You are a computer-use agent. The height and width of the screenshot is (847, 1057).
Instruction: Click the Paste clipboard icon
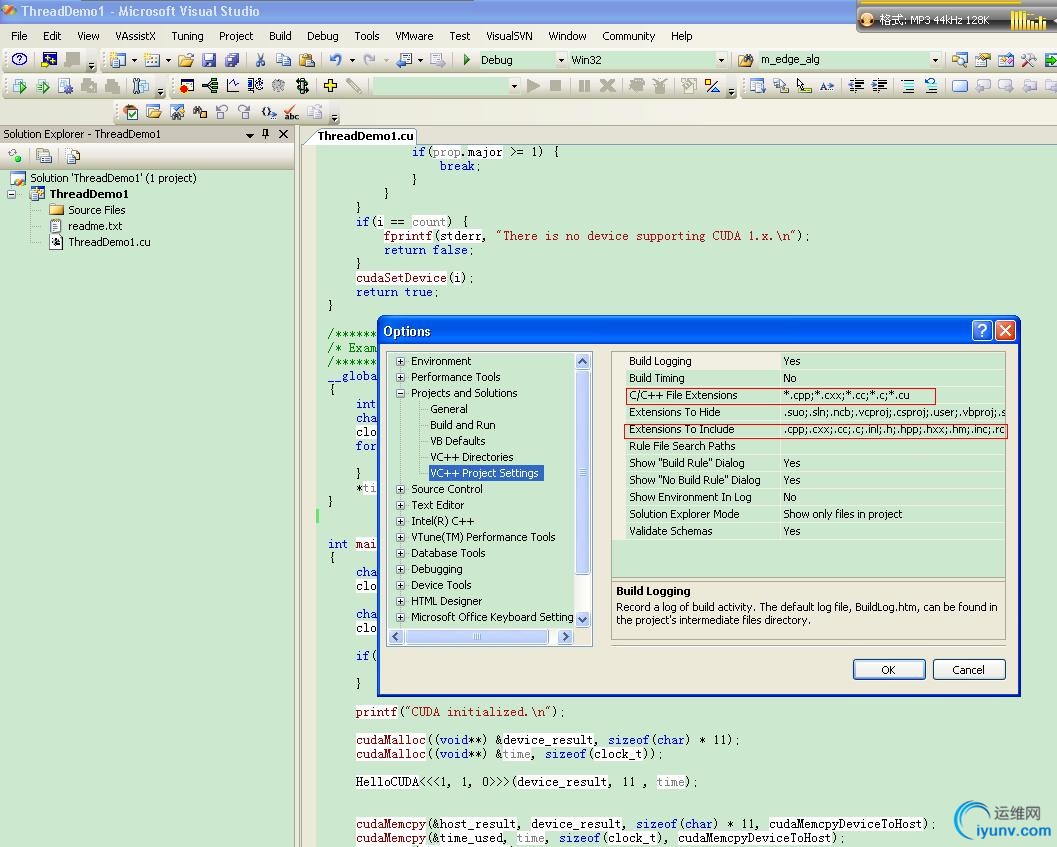point(307,60)
